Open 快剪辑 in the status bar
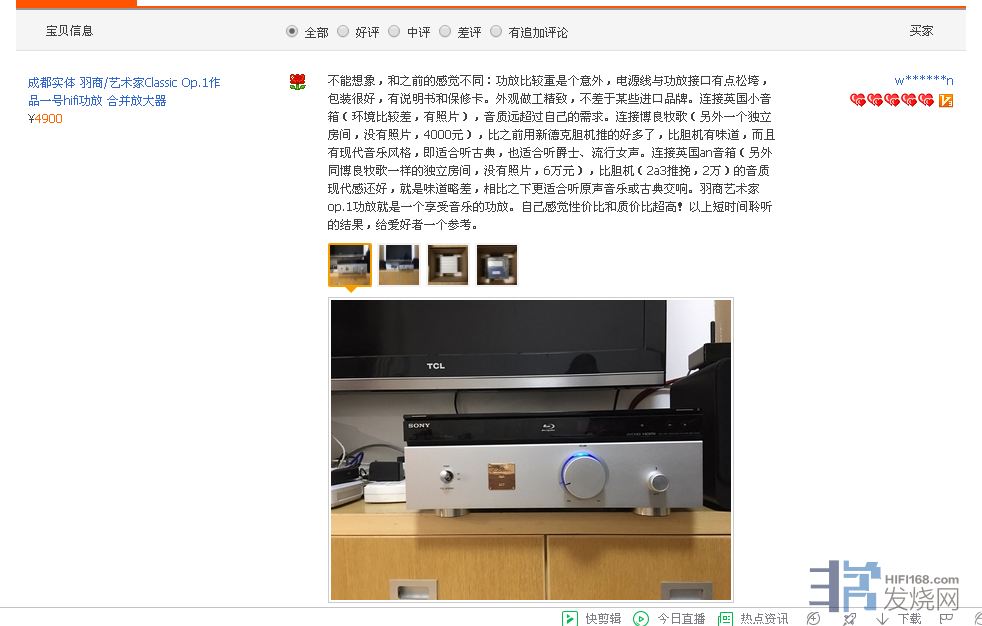Image resolution: width=982 pixels, height=626 pixels. (x=592, y=618)
